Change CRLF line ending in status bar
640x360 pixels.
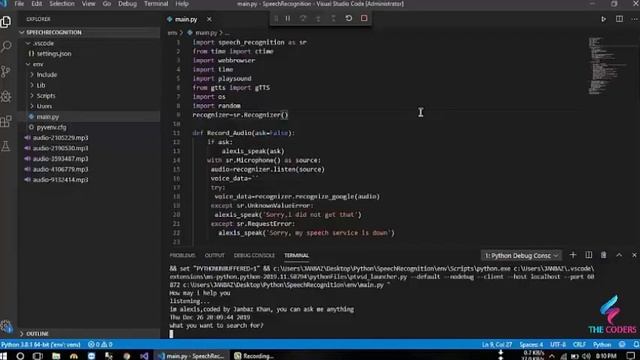(x=579, y=344)
